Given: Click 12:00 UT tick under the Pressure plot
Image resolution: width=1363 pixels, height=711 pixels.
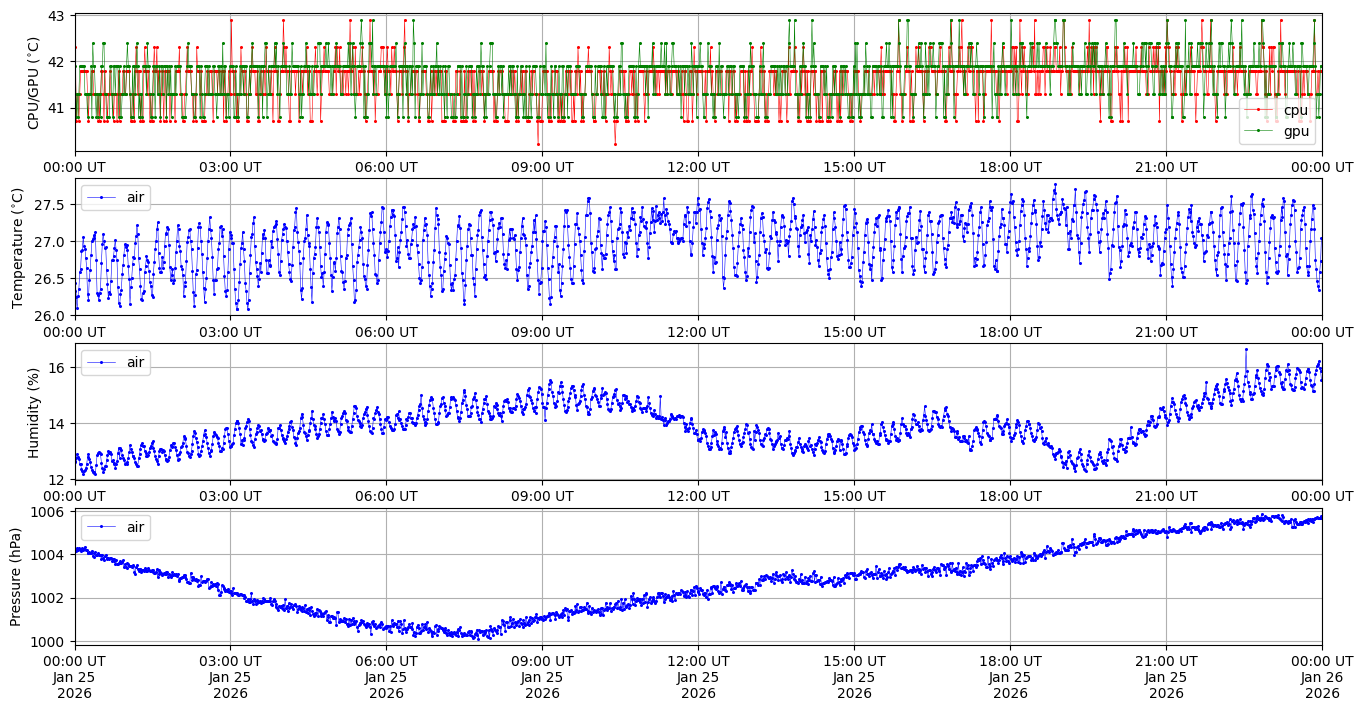Looking at the screenshot, I should 698,661.
